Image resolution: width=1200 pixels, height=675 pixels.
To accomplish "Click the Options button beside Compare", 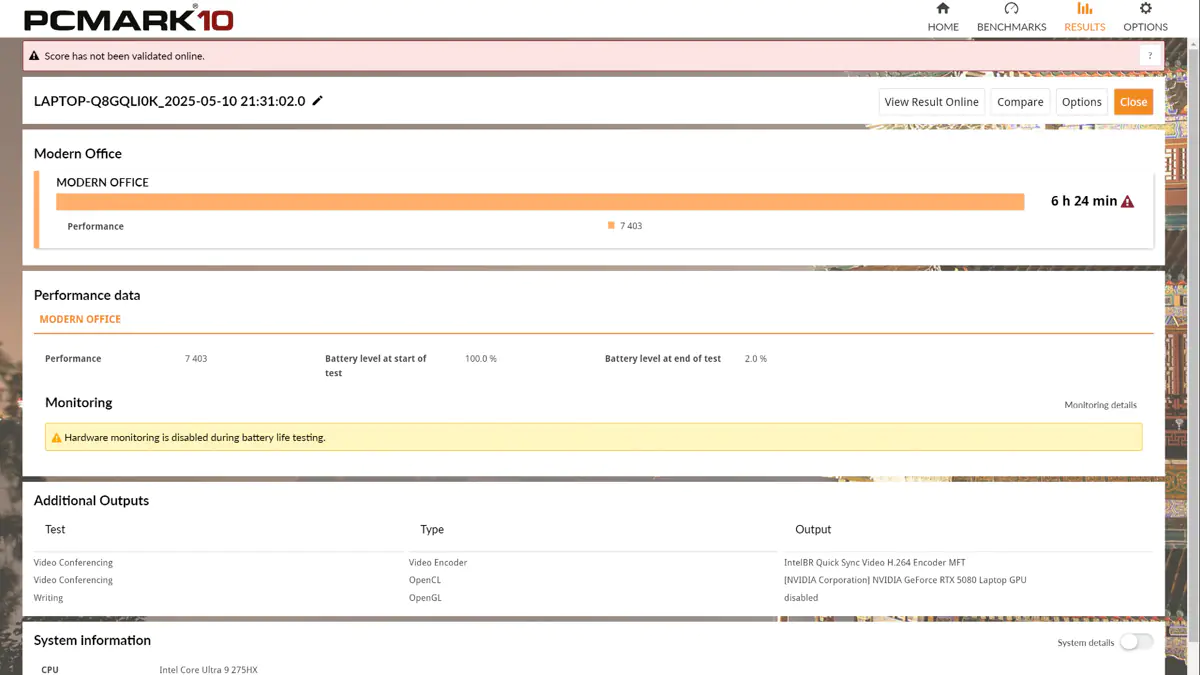I will tap(1081, 102).
